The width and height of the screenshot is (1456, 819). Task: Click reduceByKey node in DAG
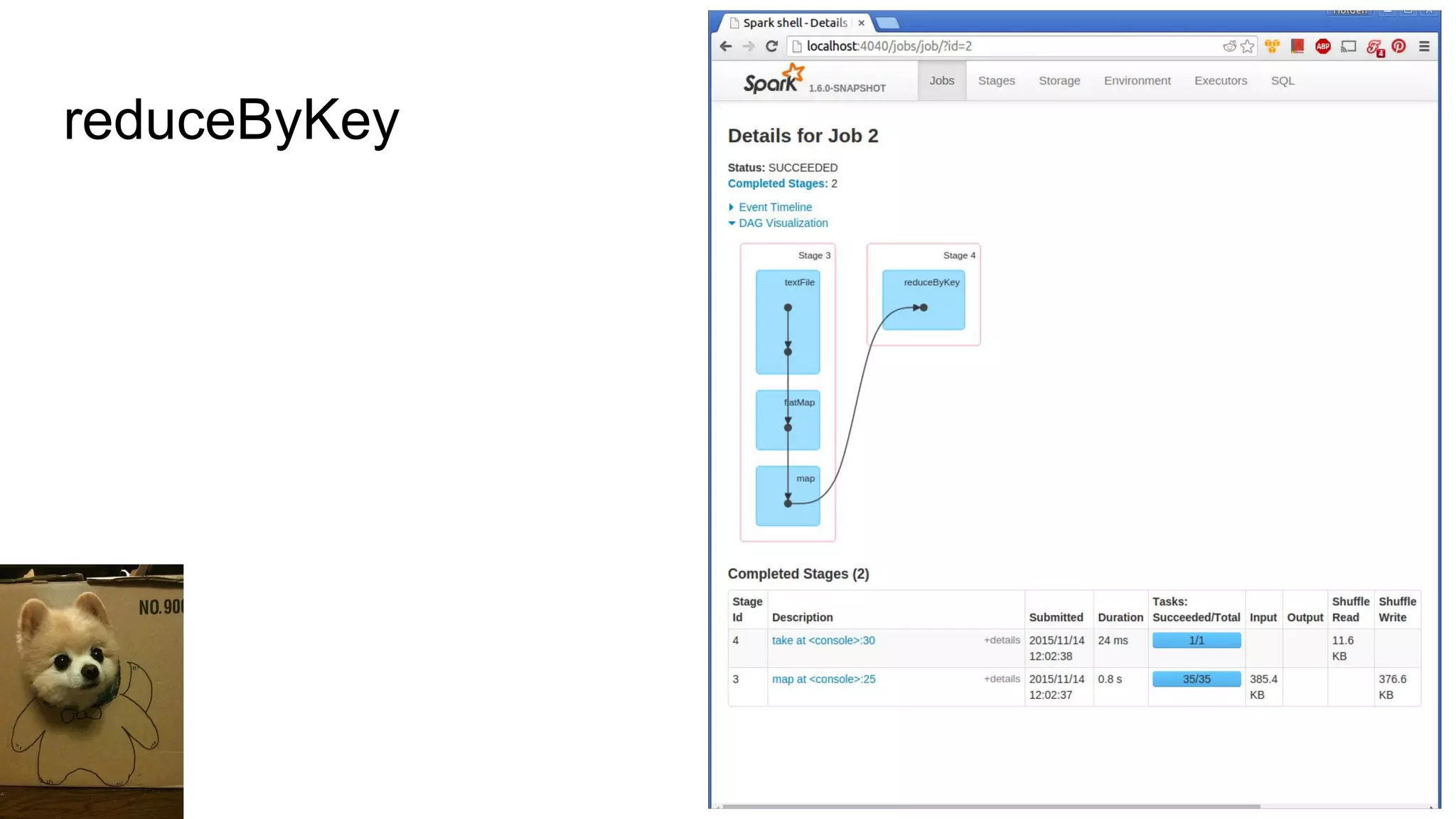coord(924,300)
